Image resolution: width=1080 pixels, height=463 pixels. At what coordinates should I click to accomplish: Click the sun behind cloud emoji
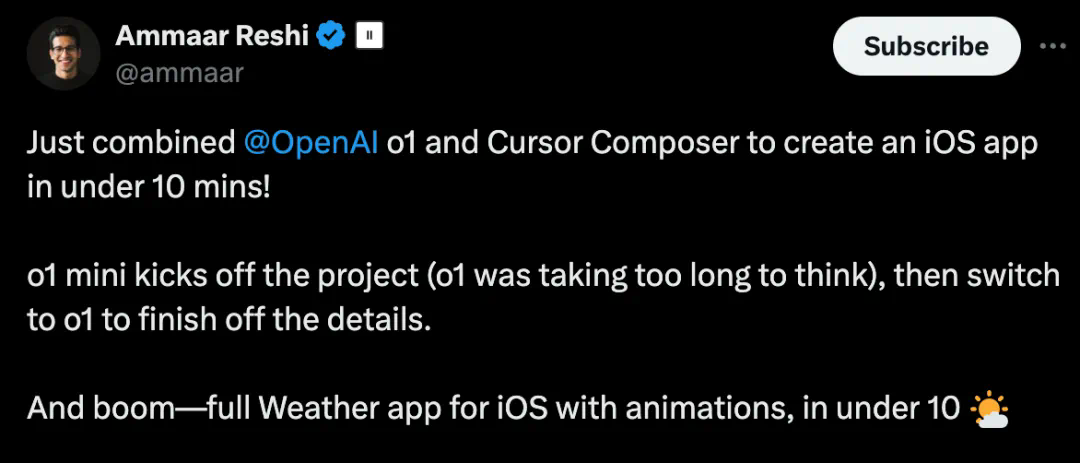point(990,409)
